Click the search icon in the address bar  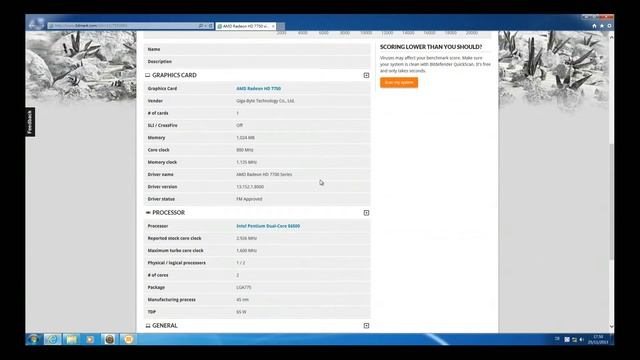(x=201, y=26)
